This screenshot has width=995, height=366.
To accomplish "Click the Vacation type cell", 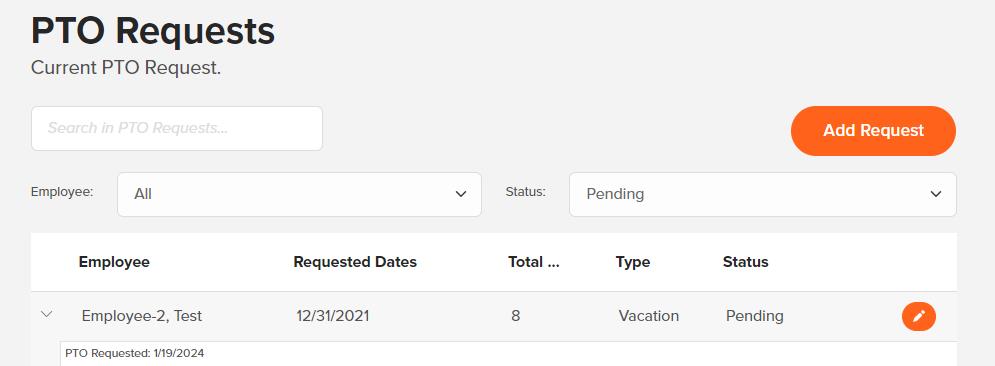I will (649, 316).
